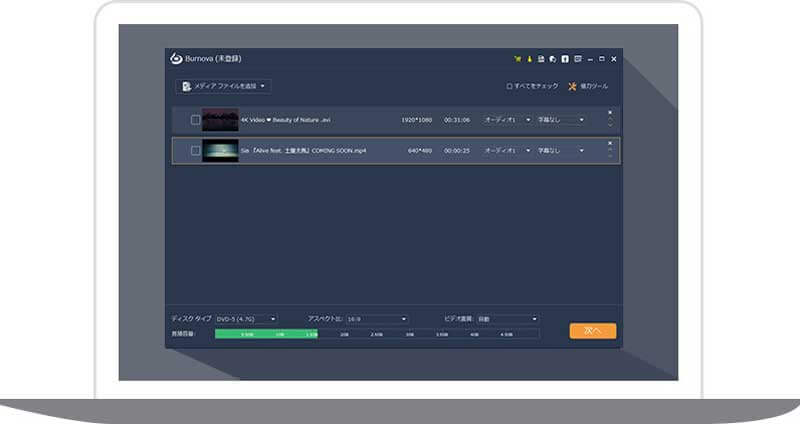This screenshot has width=800, height=424.
Task: Open the video quality dropdown
Action: click(x=507, y=319)
